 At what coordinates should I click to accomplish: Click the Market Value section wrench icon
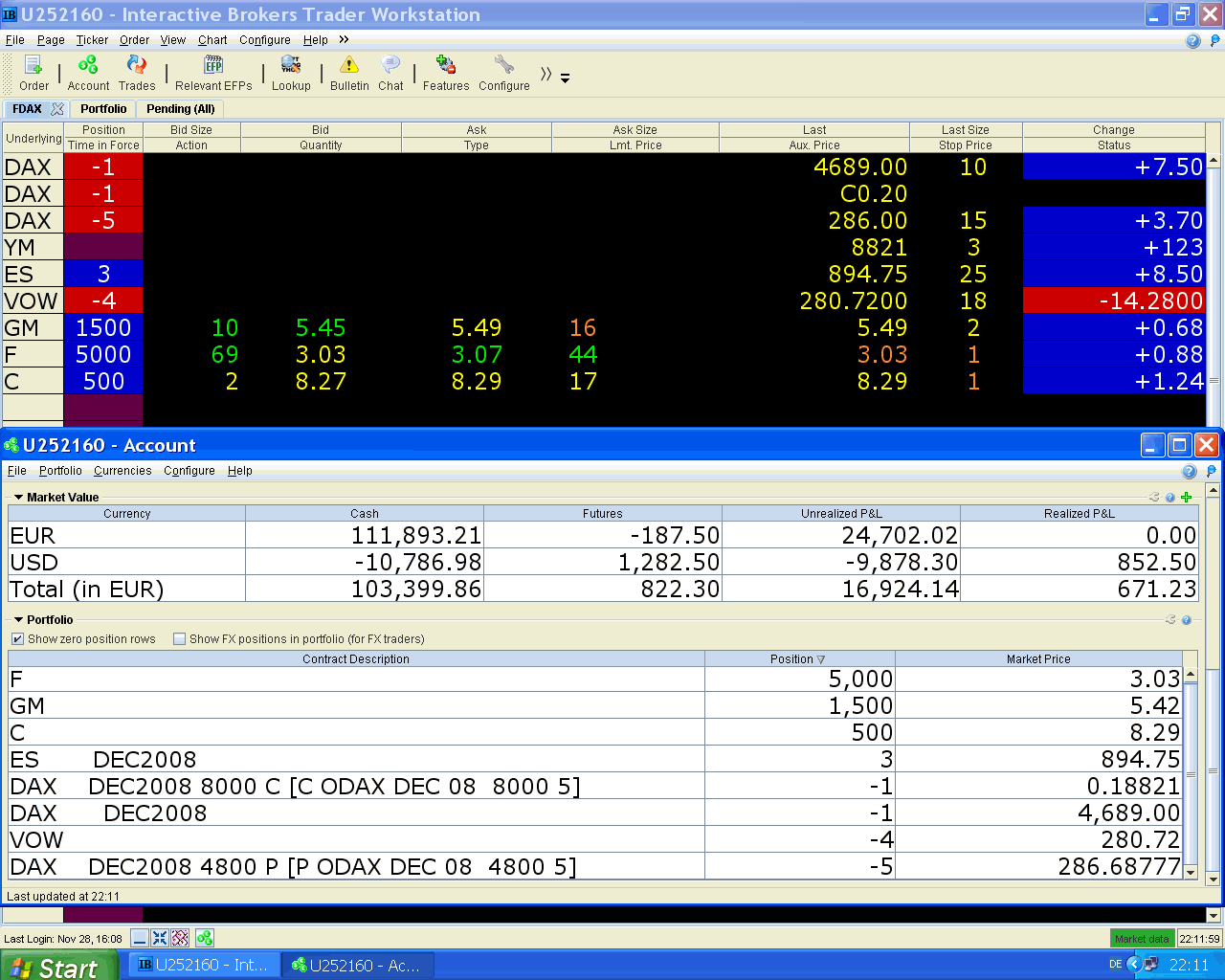(x=1154, y=497)
